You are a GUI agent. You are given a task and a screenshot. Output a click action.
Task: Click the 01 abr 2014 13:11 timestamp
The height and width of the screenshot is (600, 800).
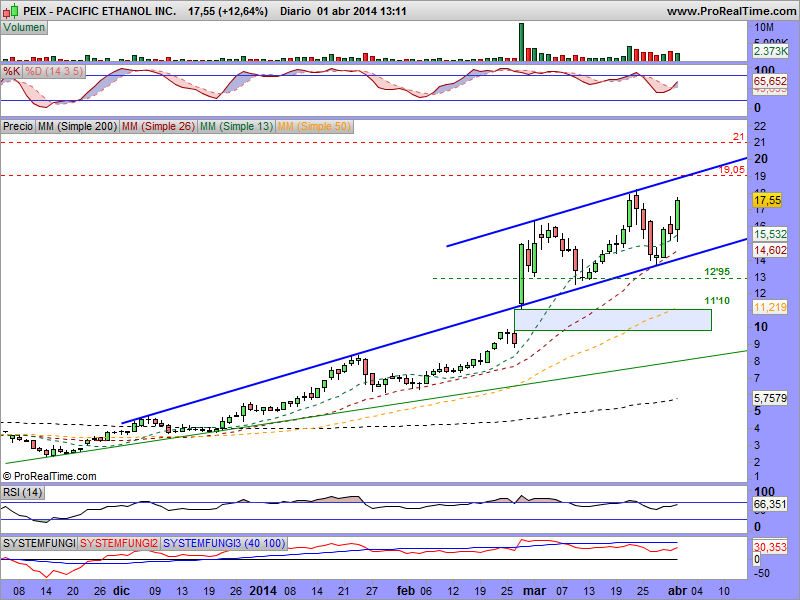click(x=361, y=11)
